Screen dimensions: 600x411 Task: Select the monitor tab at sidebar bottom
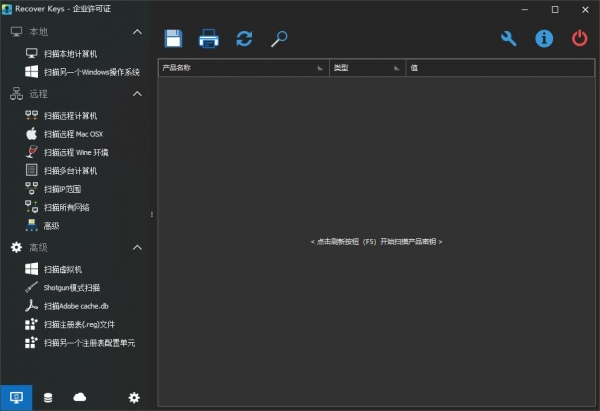click(x=16, y=398)
